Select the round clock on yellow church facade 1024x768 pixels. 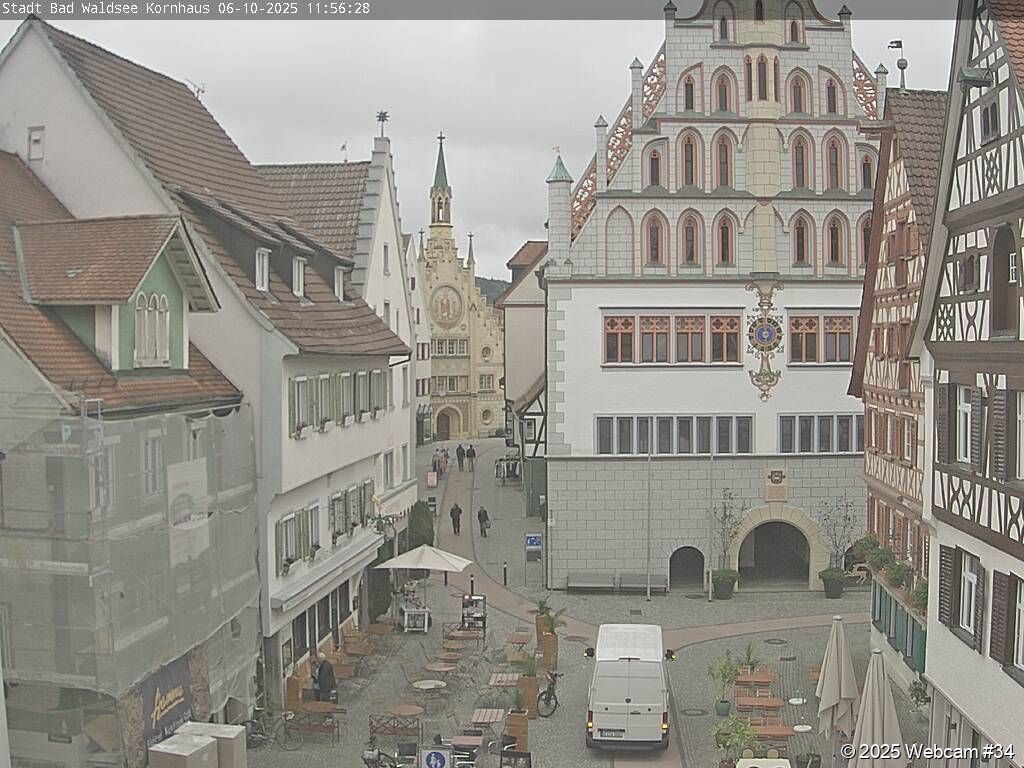point(446,305)
